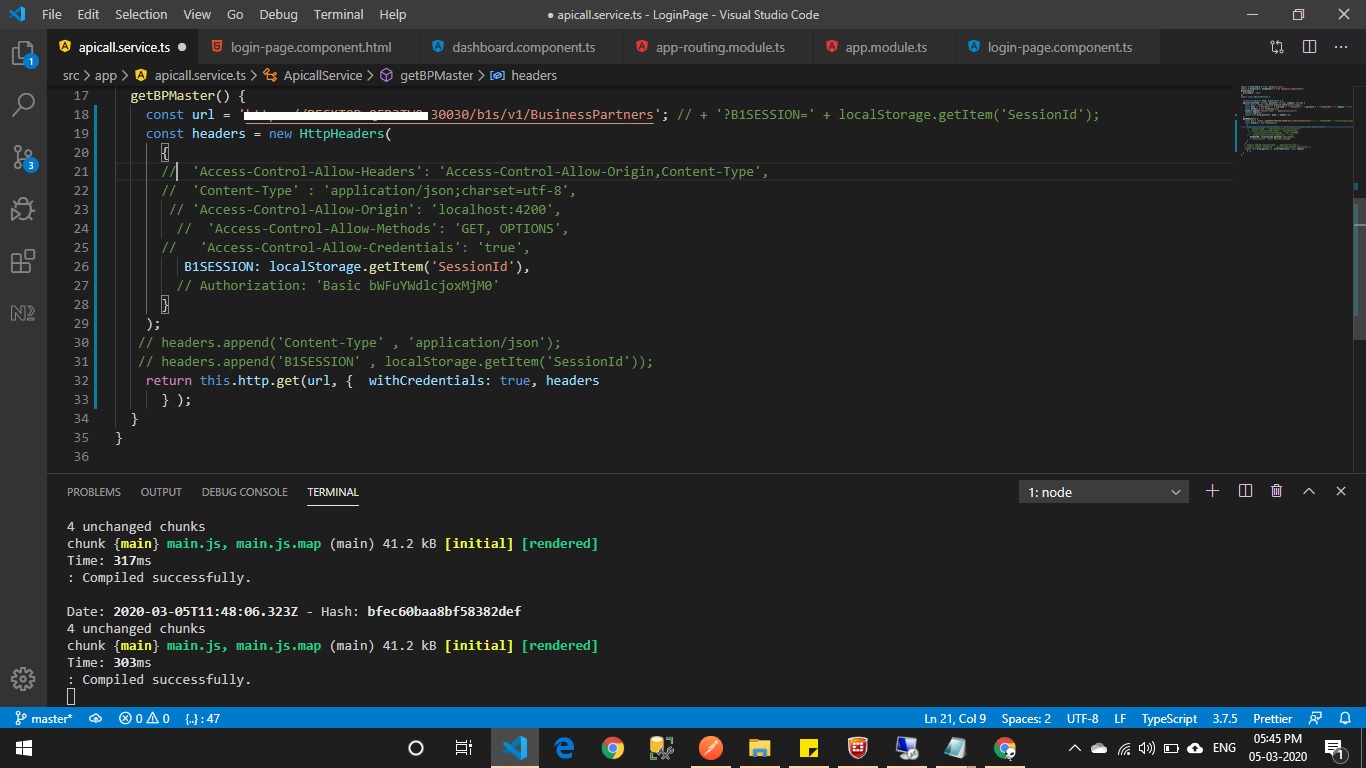Toggle split terminal panel layout
This screenshot has width=1366, height=768.
(x=1245, y=491)
